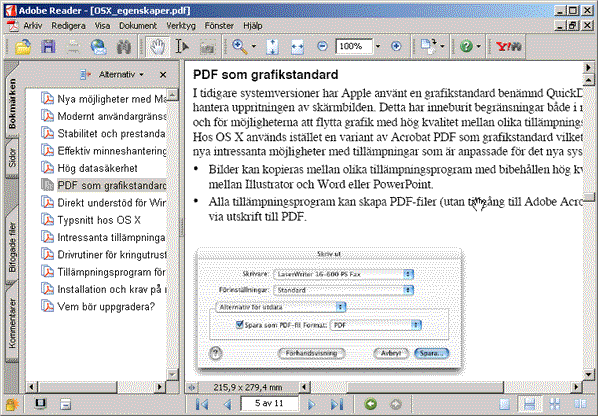Open the Alternativ dropdown in bookmarks panel

click(121, 74)
